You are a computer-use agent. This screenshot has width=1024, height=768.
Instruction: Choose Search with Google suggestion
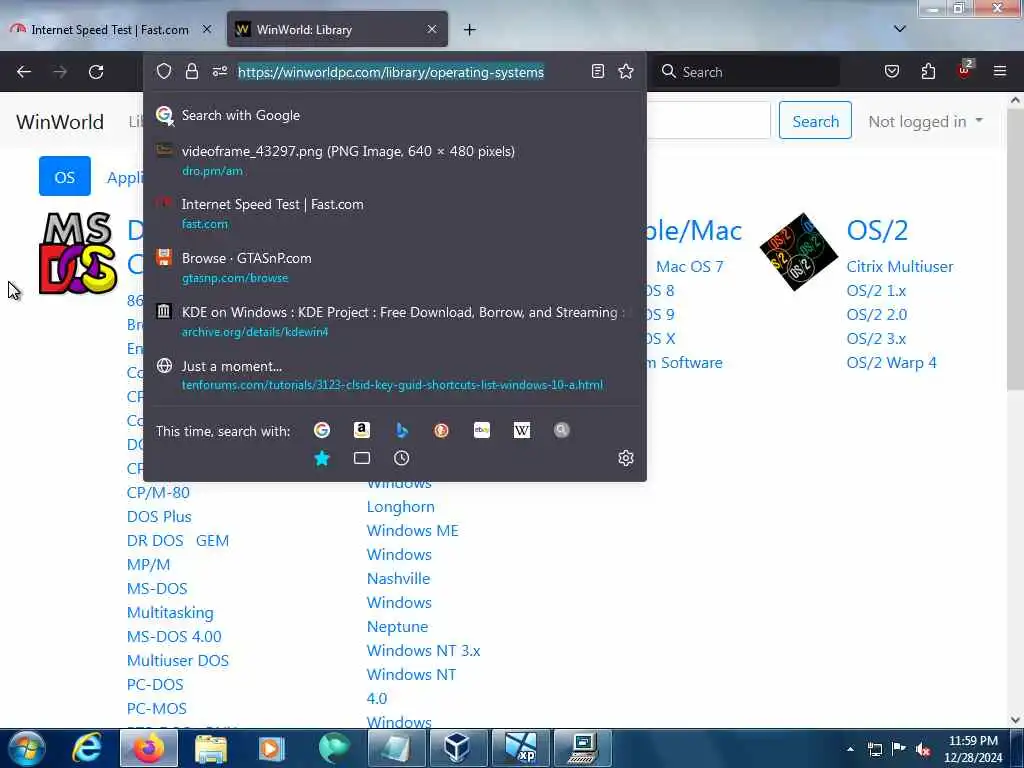point(394,115)
